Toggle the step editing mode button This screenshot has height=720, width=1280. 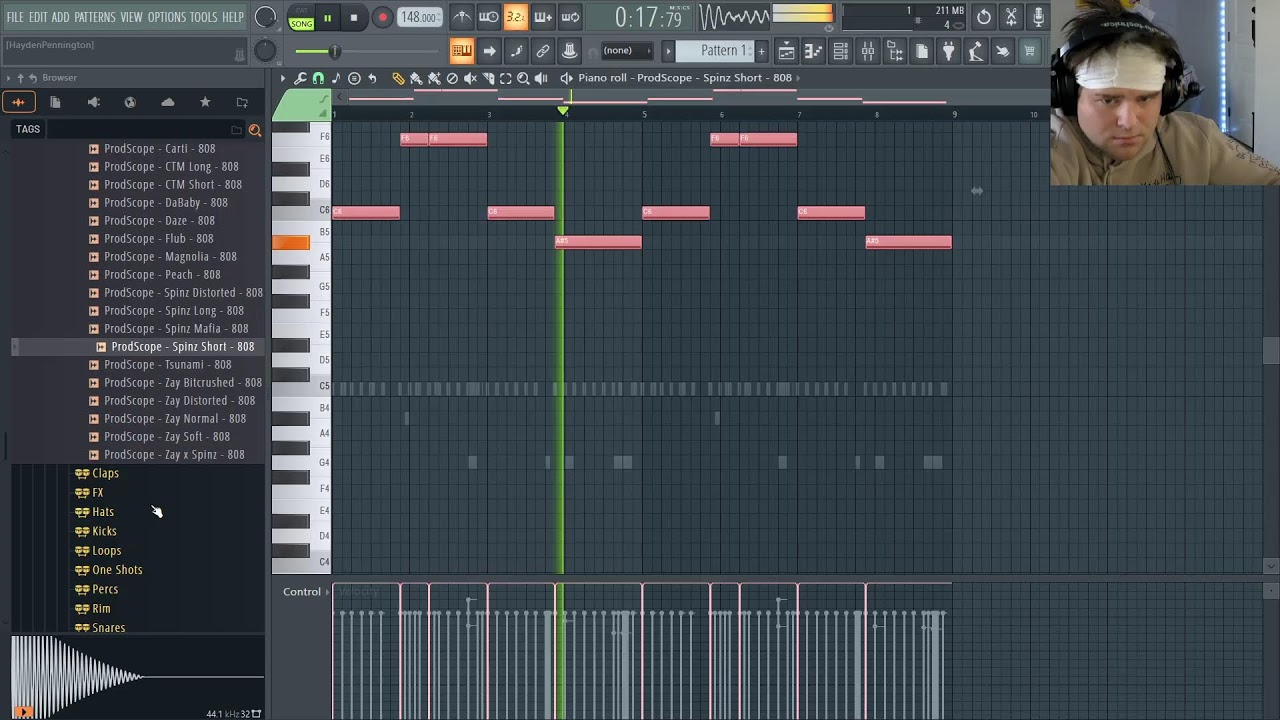click(x=516, y=51)
